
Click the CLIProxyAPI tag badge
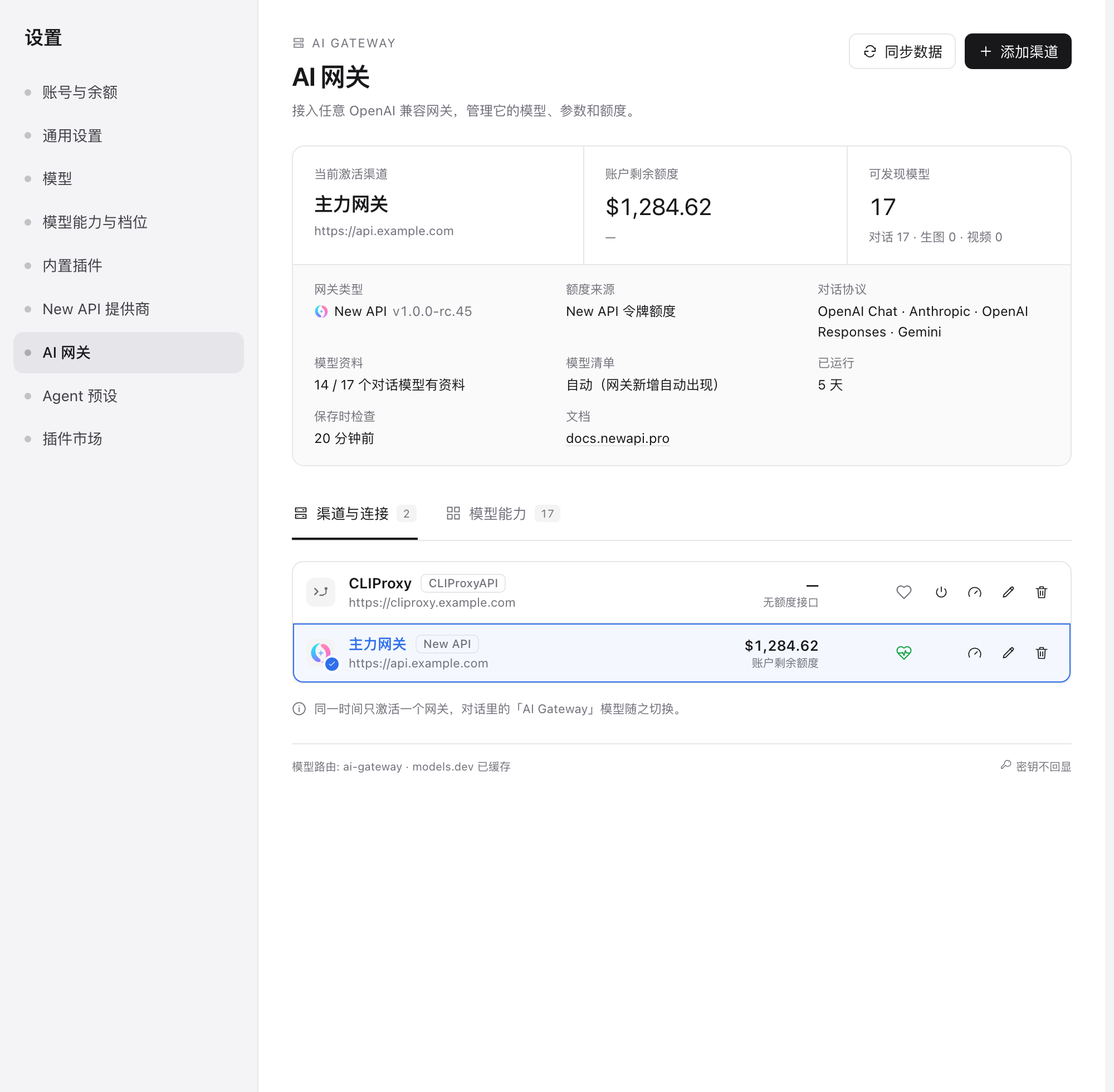click(x=463, y=583)
